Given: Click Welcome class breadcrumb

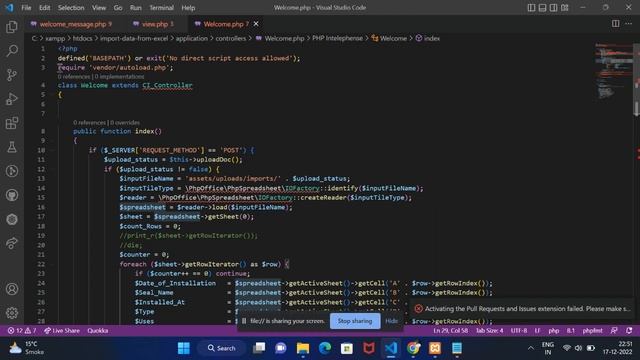Looking at the screenshot, I should [x=389, y=38].
